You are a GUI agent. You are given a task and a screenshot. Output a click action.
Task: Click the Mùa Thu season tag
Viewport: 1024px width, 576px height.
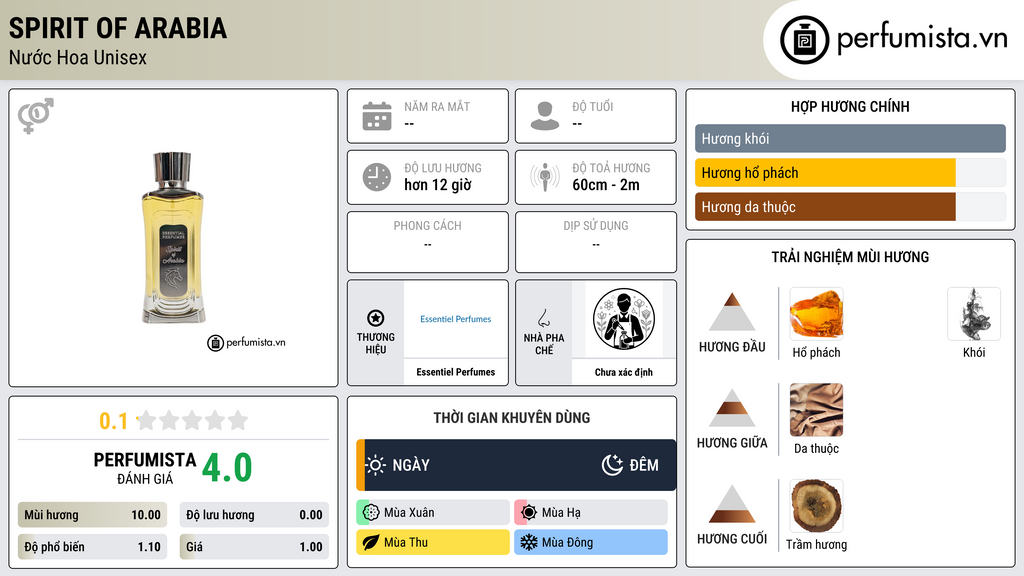[x=433, y=542]
